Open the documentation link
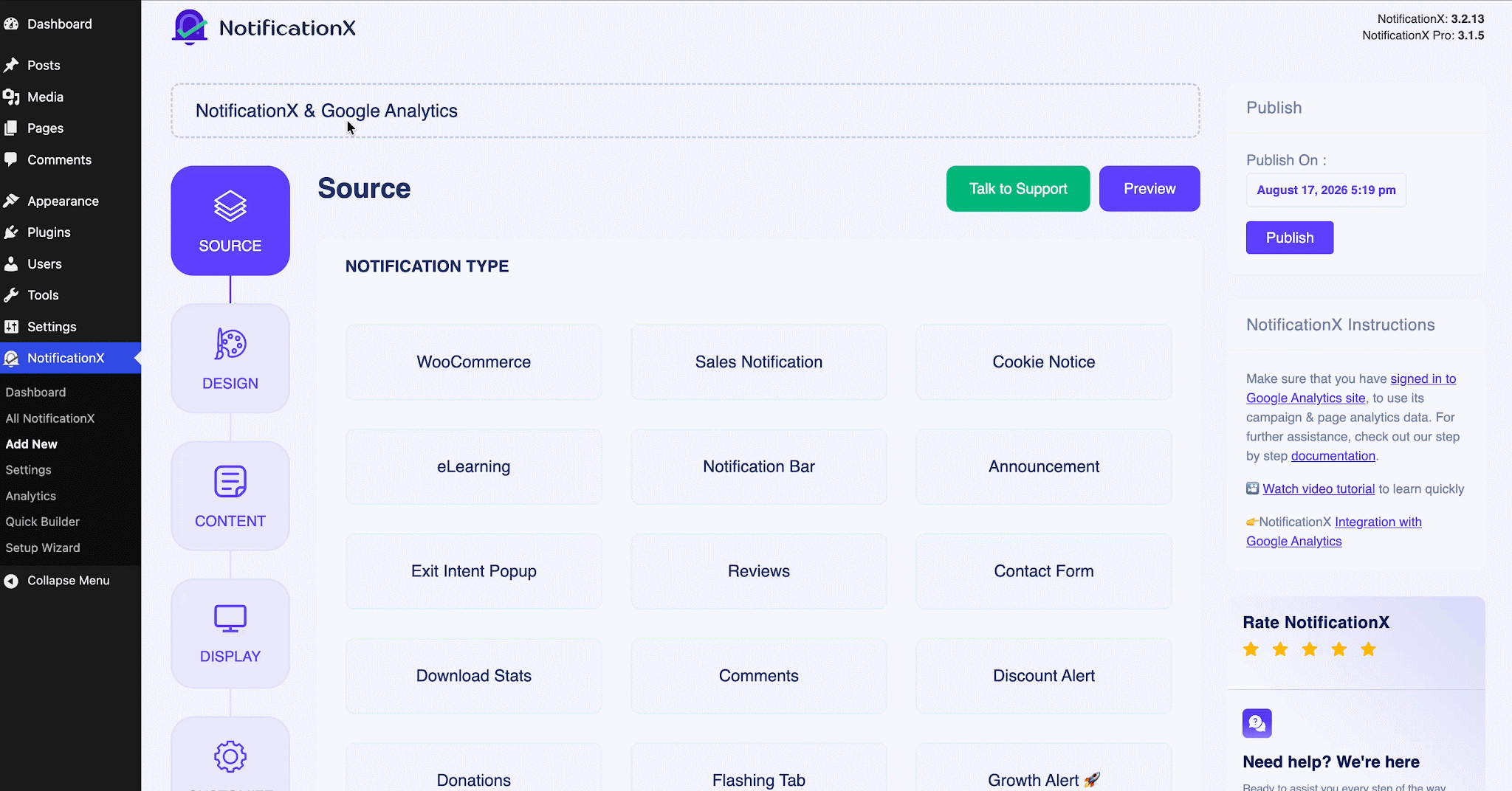The width and height of the screenshot is (1512, 791). pyautogui.click(x=1333, y=456)
